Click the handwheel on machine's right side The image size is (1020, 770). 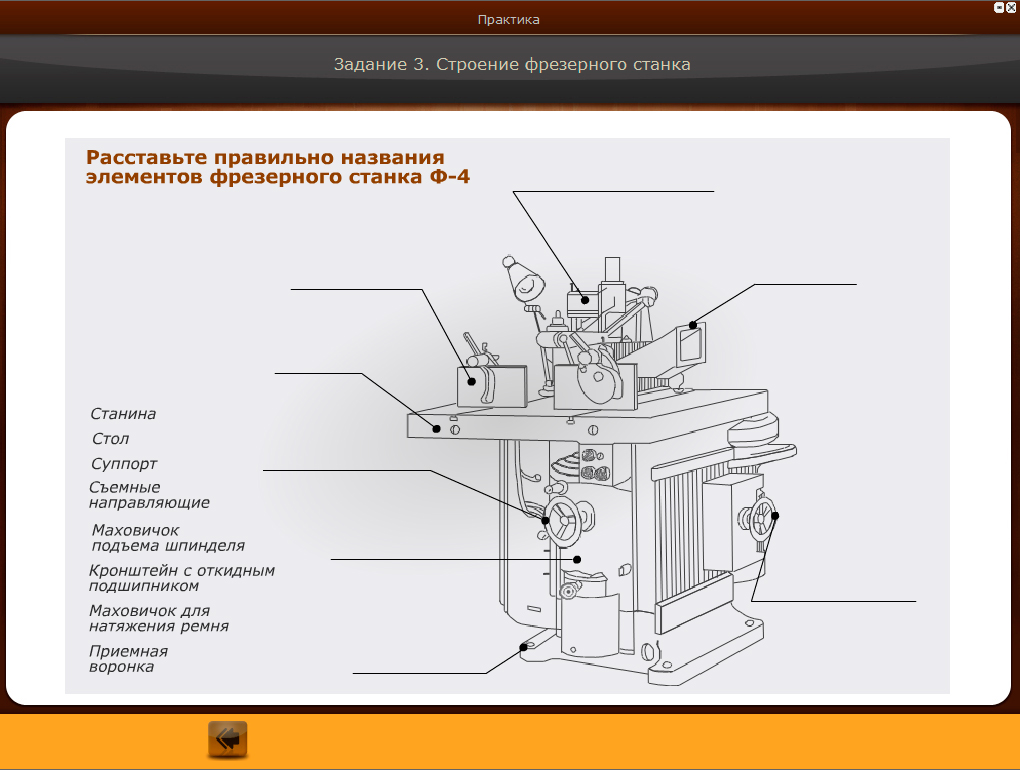point(763,516)
